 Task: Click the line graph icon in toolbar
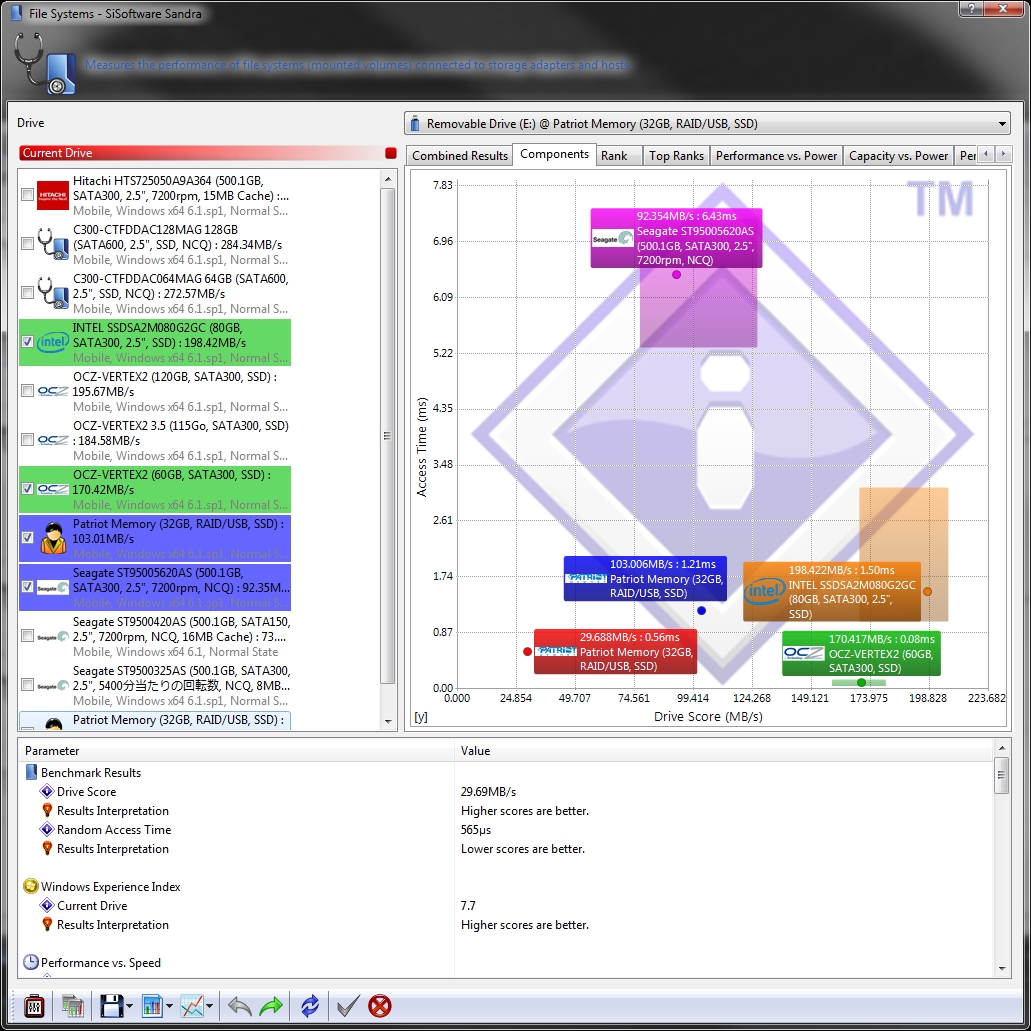click(x=192, y=1005)
